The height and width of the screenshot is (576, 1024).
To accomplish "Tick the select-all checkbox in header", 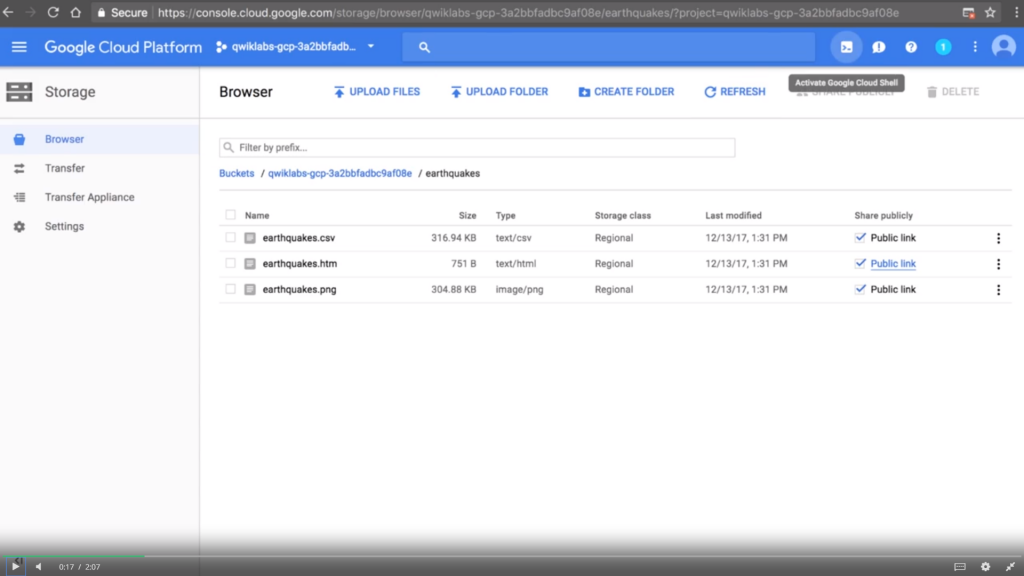I will tap(231, 215).
